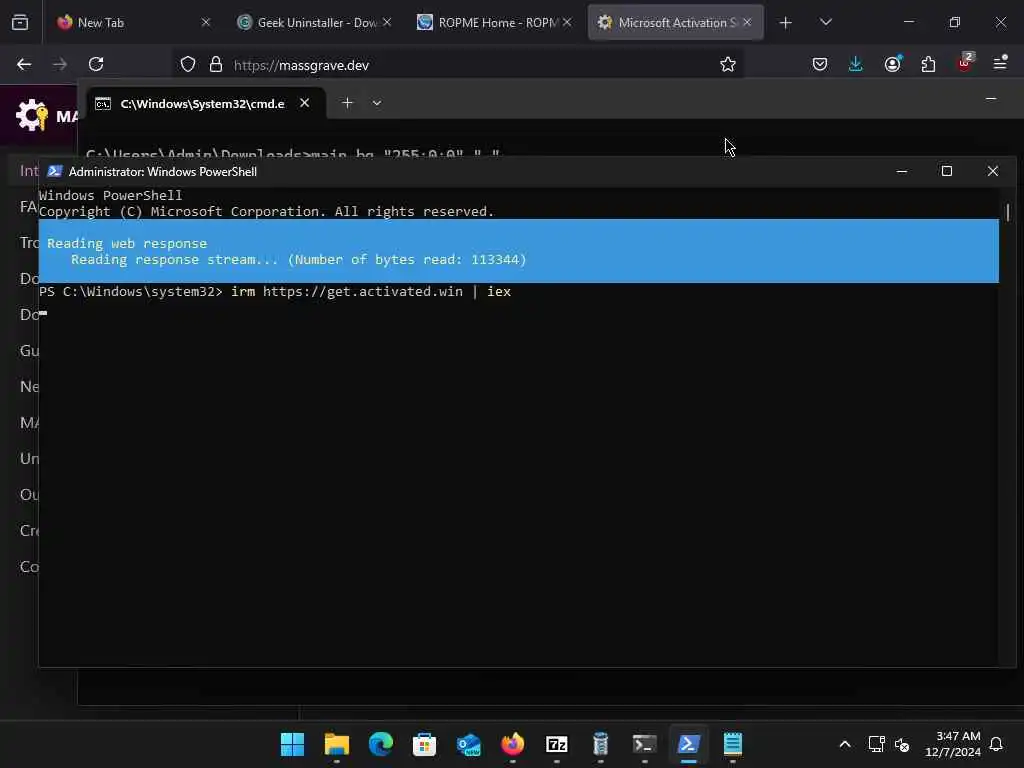Minimize the PowerShell window
This screenshot has height=768, width=1024.
(902, 171)
